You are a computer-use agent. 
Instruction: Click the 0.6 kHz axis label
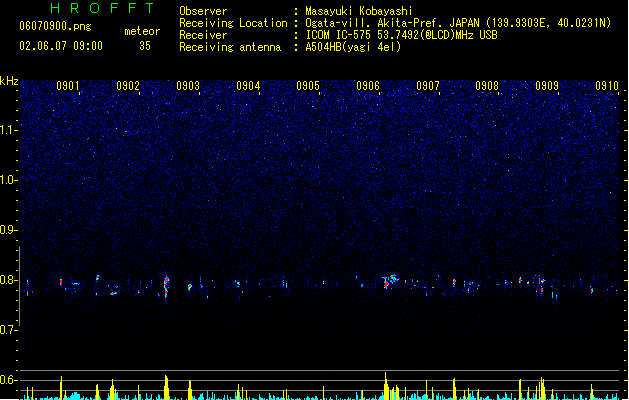coord(8,380)
